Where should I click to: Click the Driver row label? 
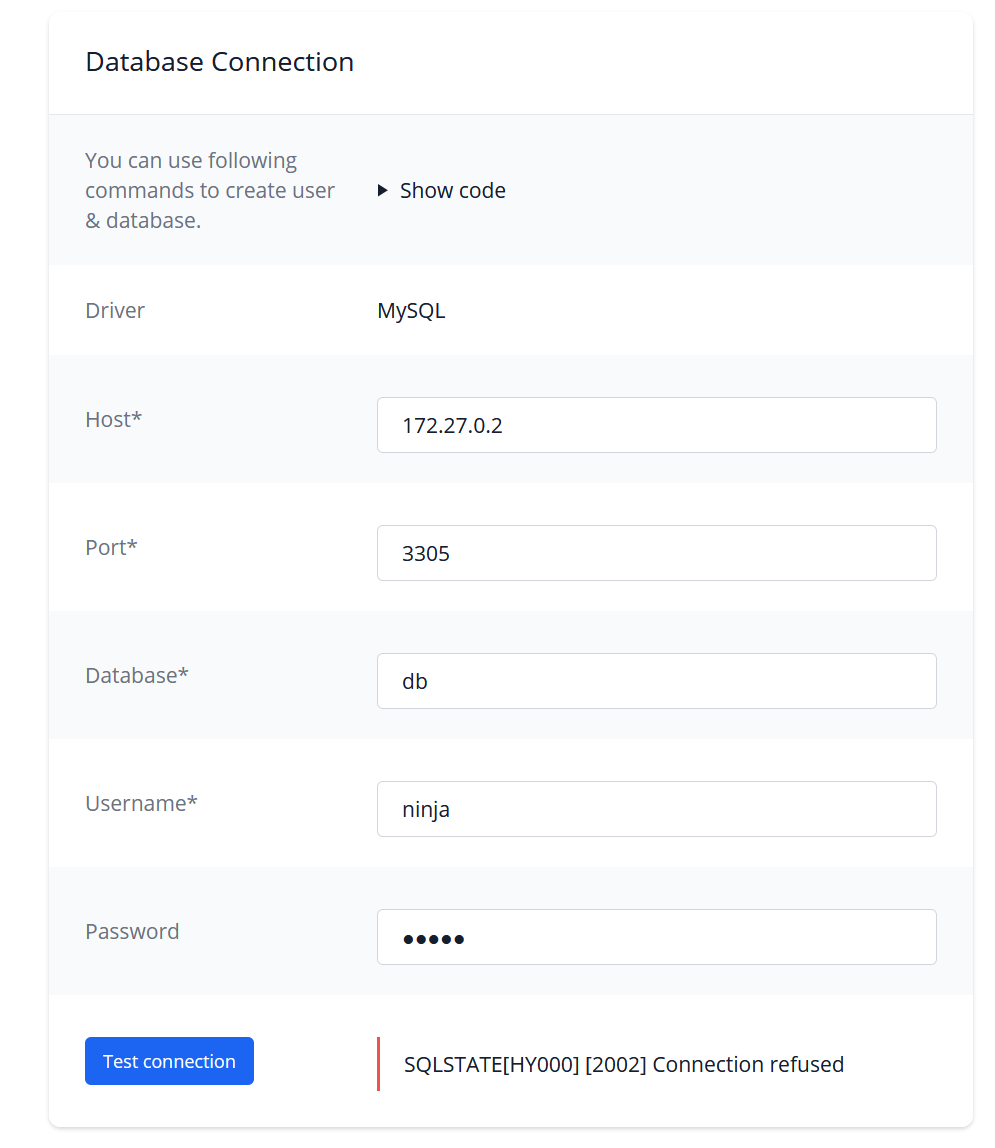click(114, 310)
